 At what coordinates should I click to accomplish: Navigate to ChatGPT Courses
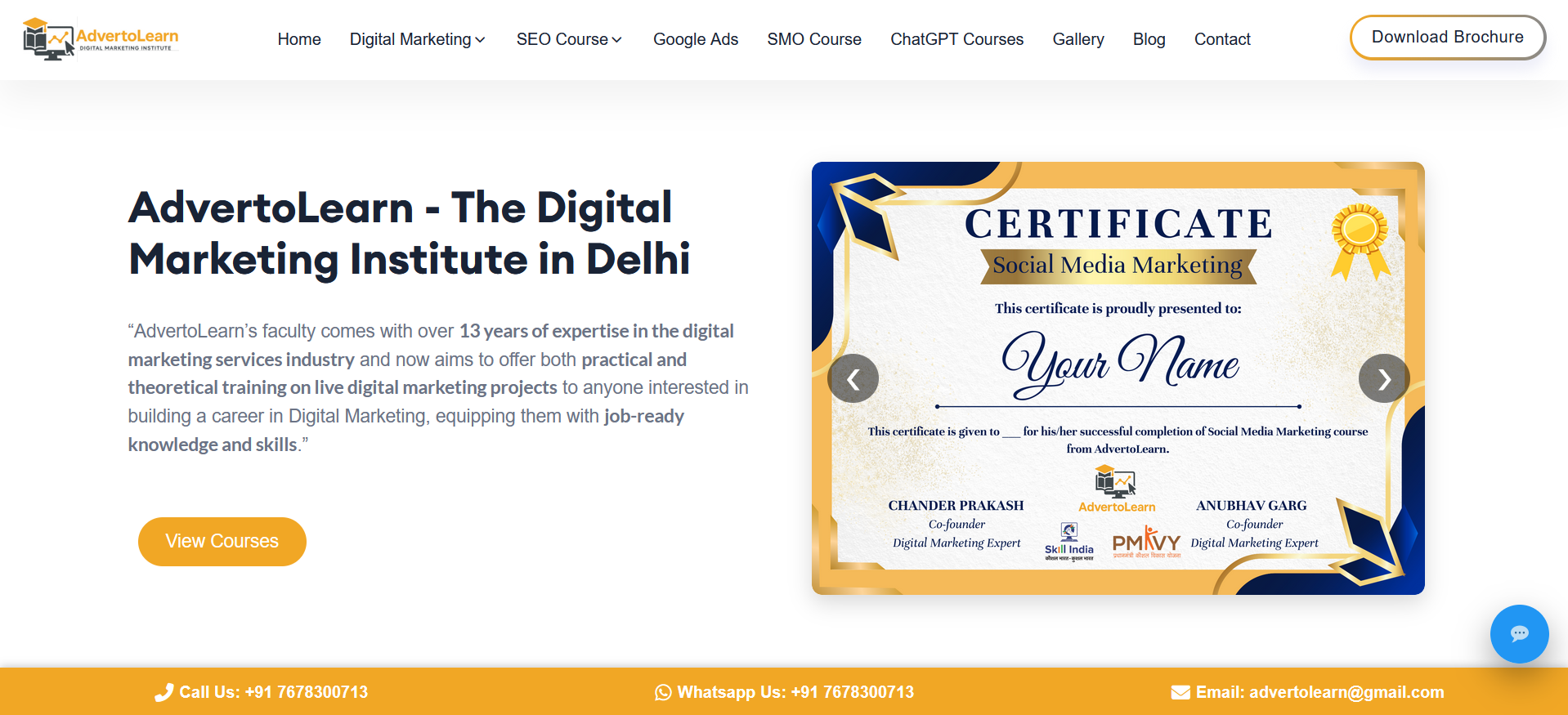(956, 39)
